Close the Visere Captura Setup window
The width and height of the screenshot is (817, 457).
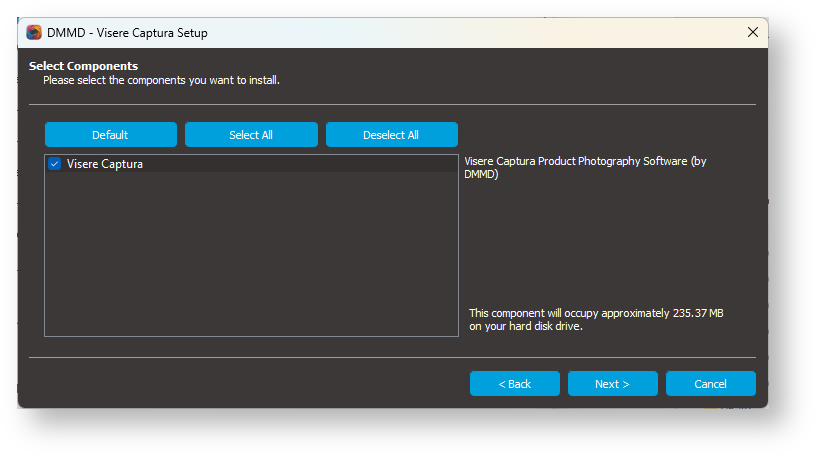pyautogui.click(x=753, y=33)
